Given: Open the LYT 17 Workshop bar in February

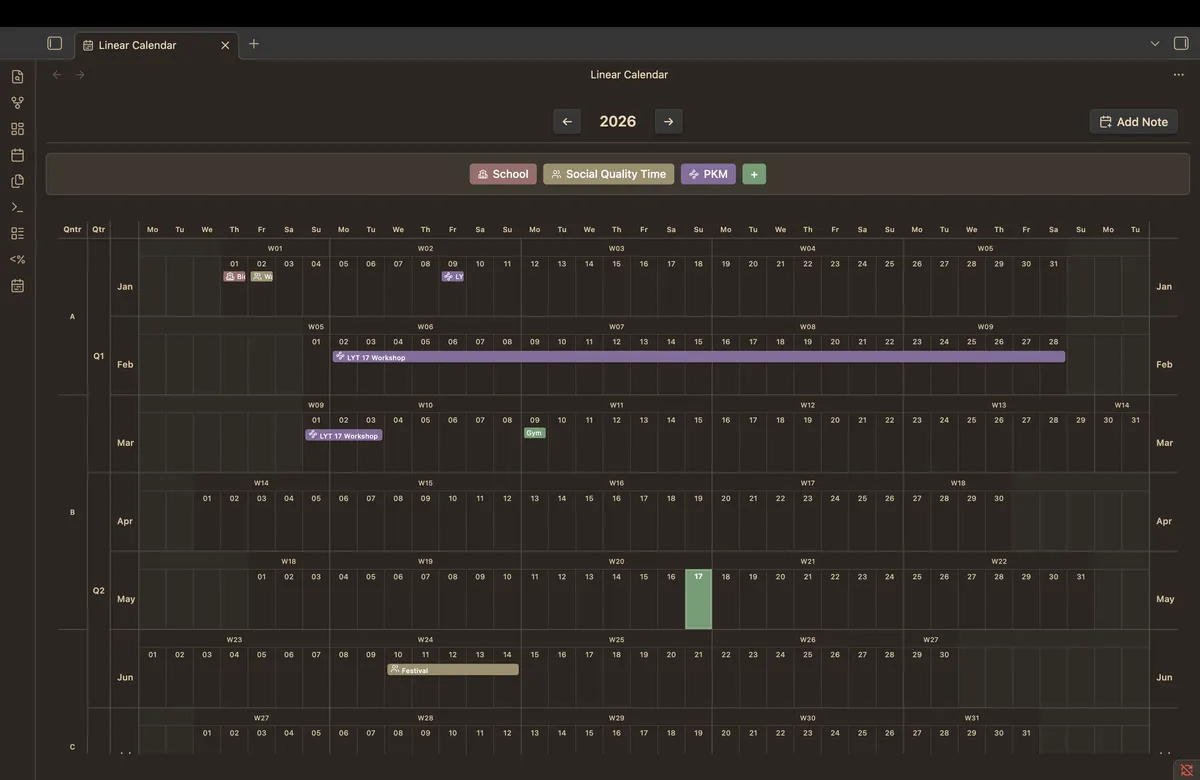Looking at the screenshot, I should coord(699,356).
